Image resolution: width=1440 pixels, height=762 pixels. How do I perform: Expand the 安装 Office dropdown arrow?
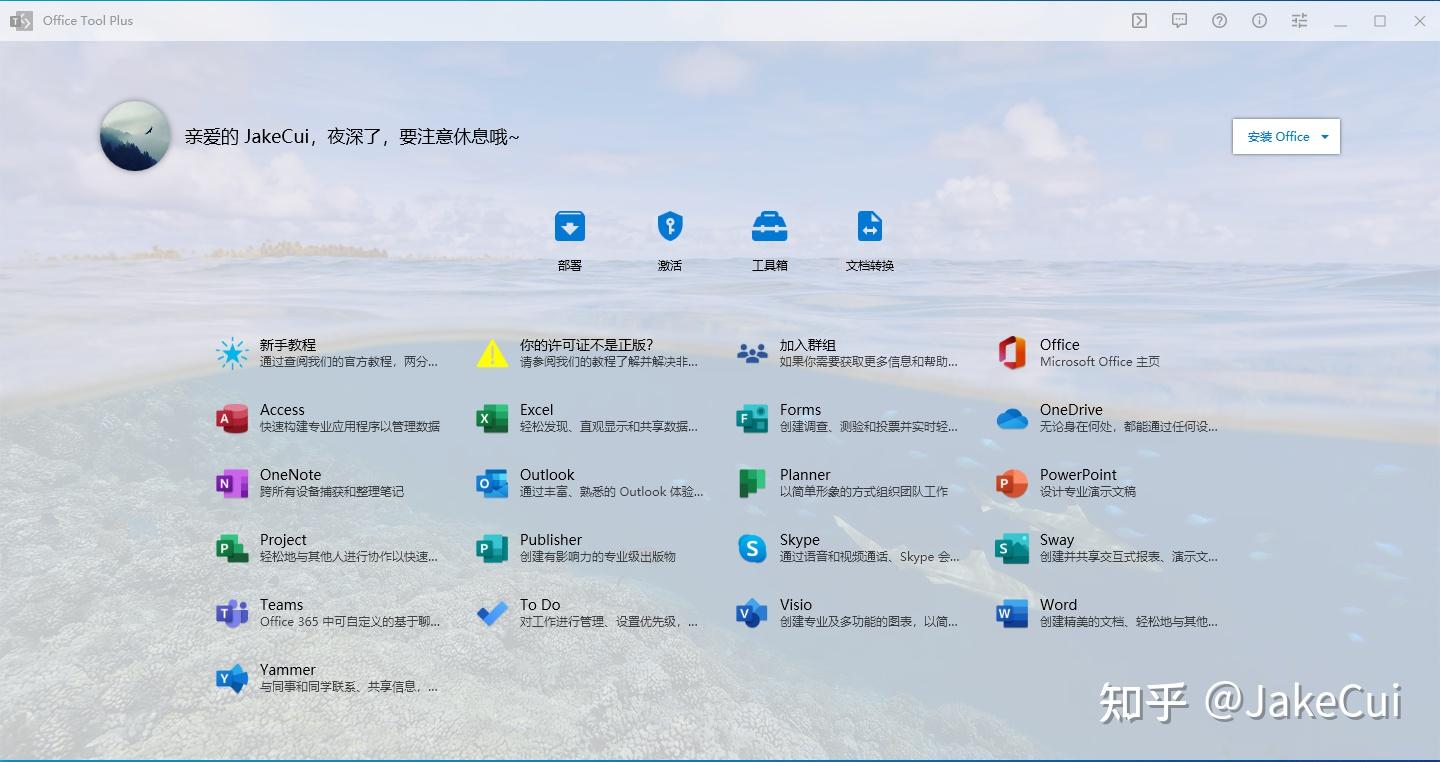1325,137
